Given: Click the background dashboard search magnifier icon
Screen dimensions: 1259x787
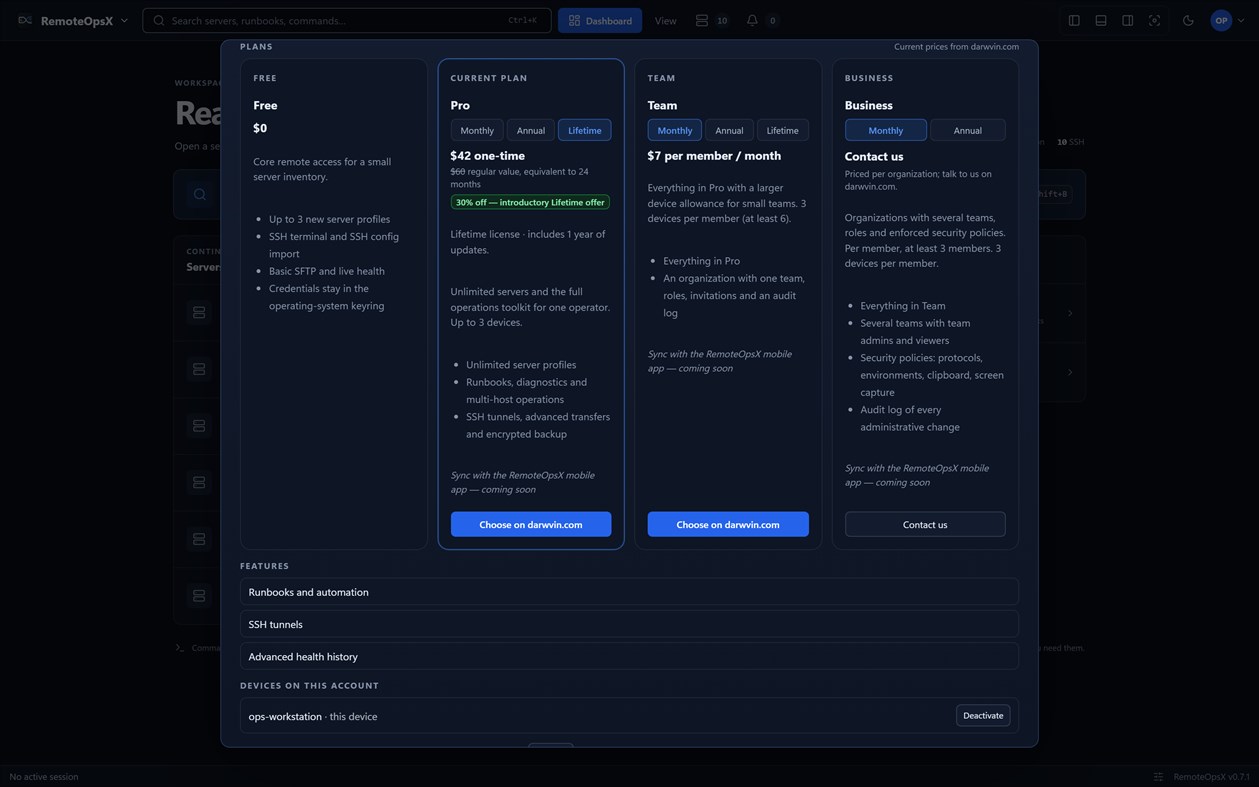Looking at the screenshot, I should tap(200, 194).
